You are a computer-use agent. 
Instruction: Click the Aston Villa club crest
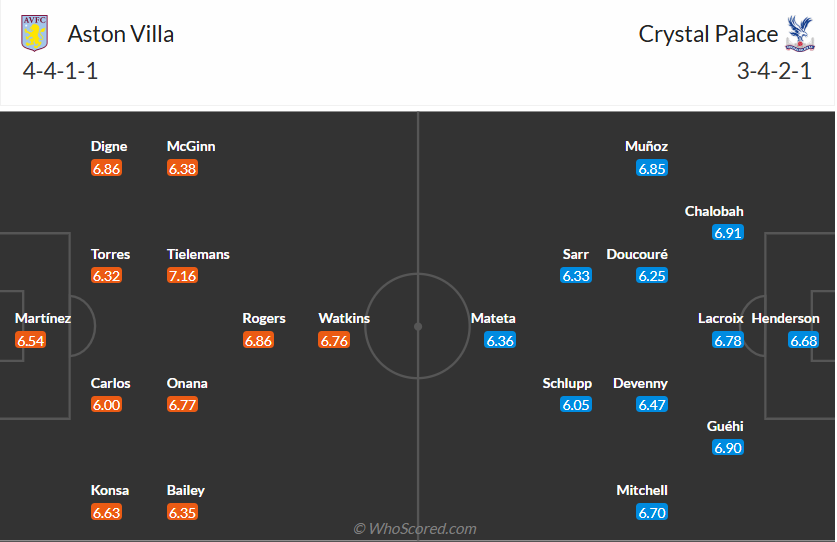point(35,33)
